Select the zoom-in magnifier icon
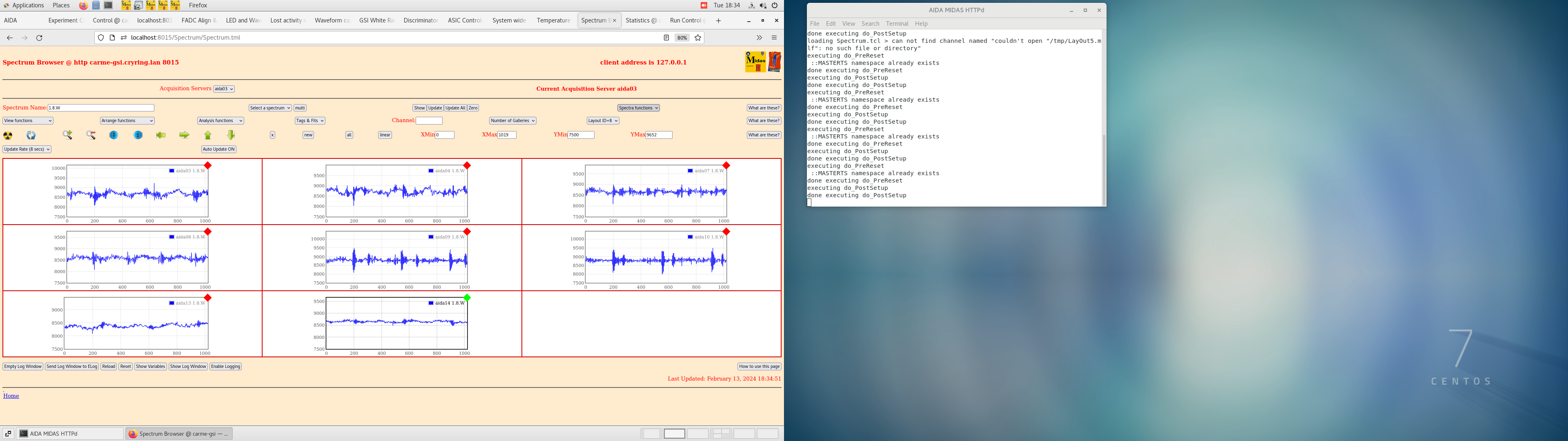1568x441 pixels. pos(67,135)
